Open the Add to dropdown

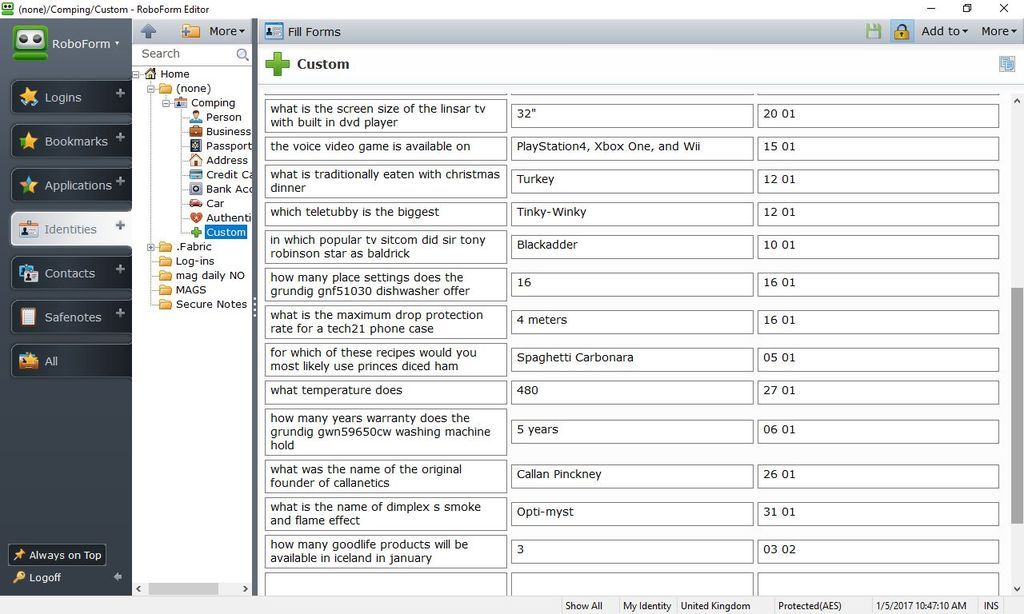click(x=944, y=31)
